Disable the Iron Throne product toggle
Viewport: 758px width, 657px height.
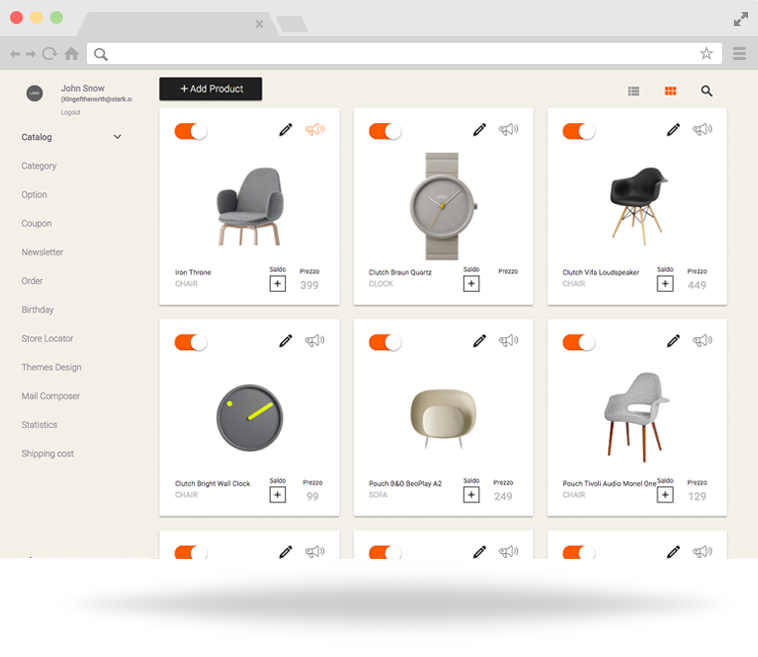pyautogui.click(x=190, y=131)
